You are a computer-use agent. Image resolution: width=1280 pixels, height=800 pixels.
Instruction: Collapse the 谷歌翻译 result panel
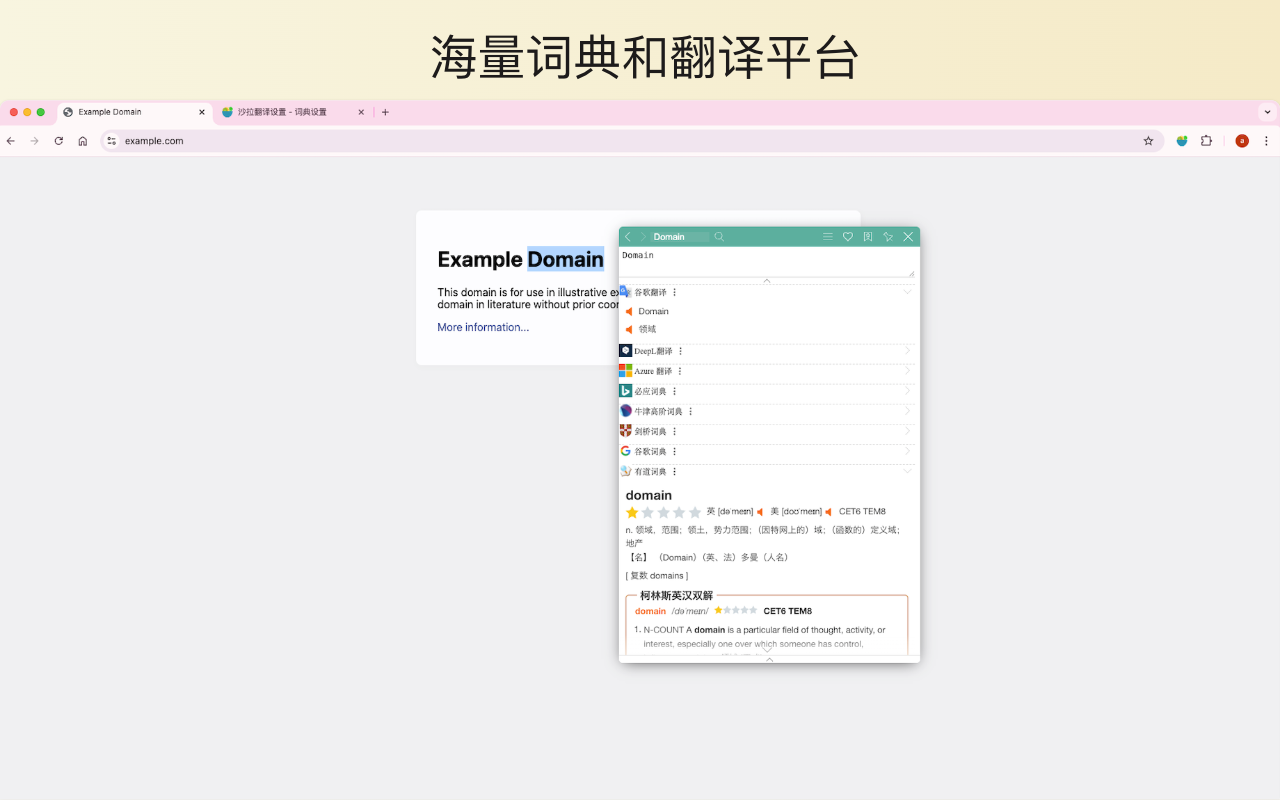point(908,291)
